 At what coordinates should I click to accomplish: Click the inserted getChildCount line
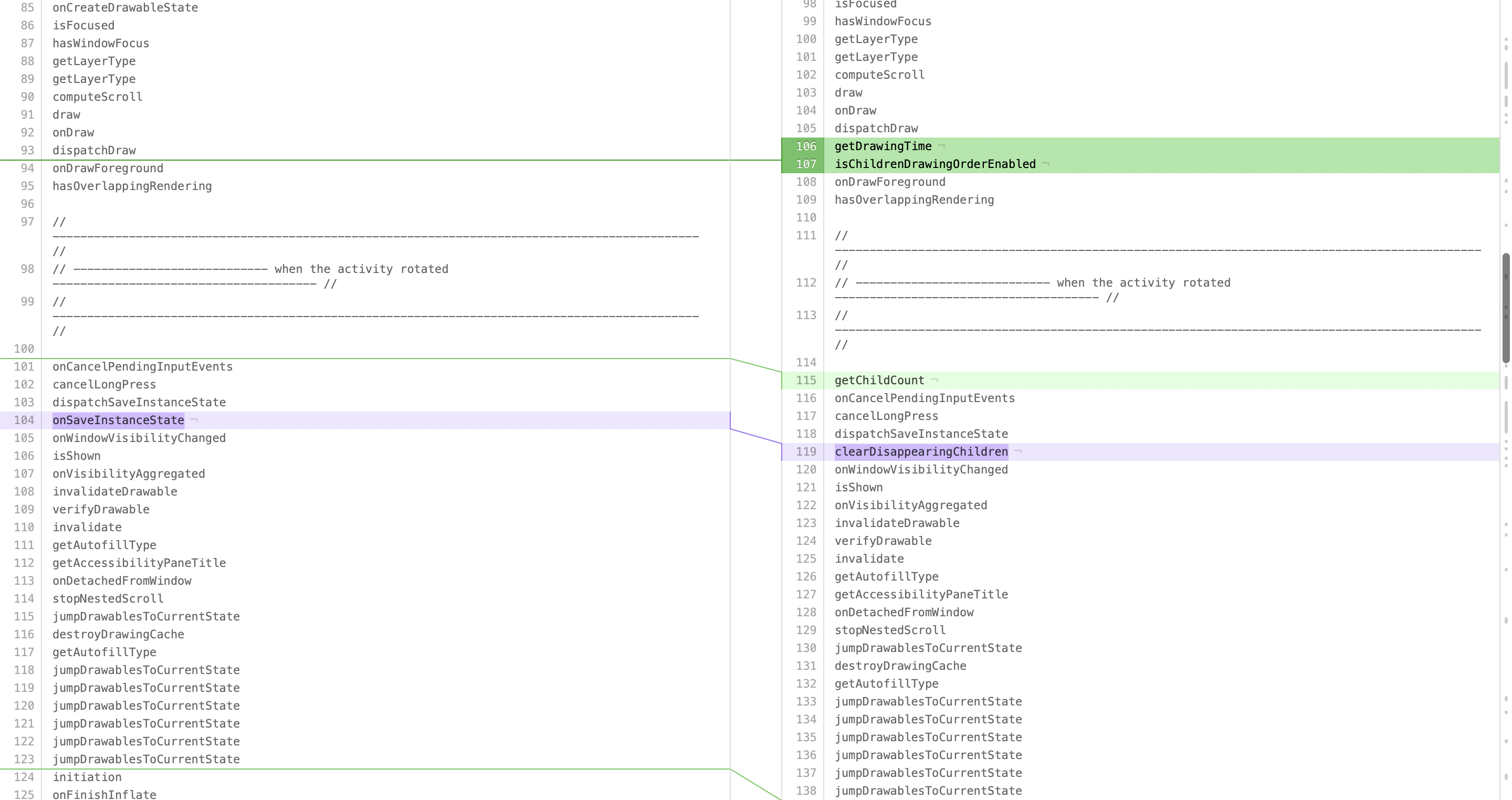tap(879, 381)
